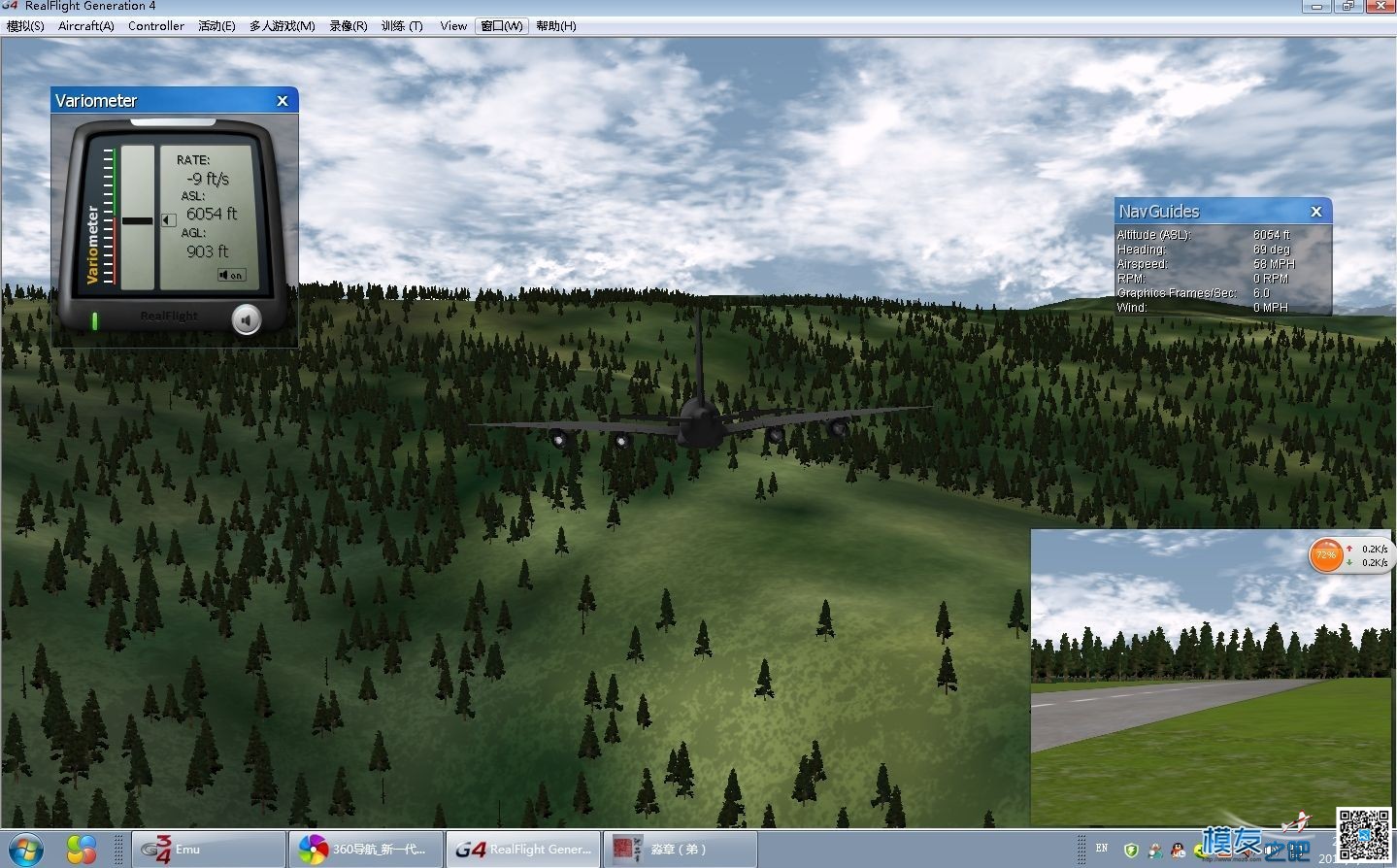
Task: Click the runway picture-in-picture viewport
Action: pyautogui.click(x=1211, y=678)
